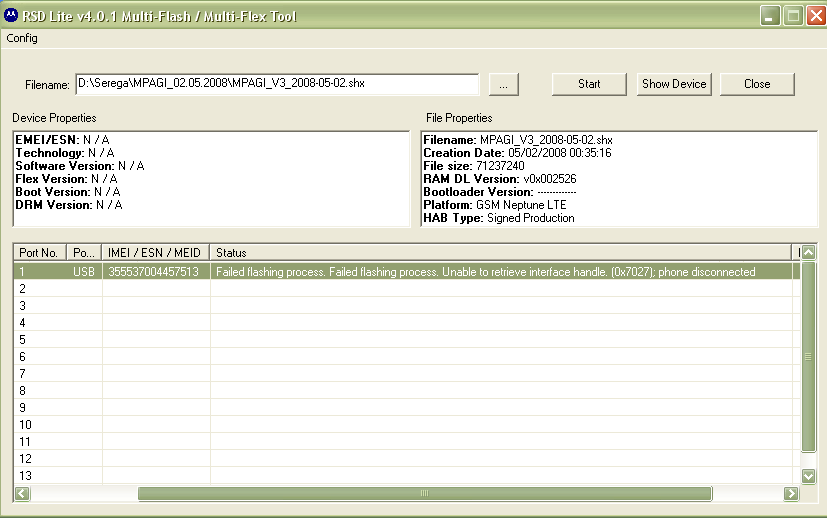The height and width of the screenshot is (518, 827).
Task: Click the horizontal scrollbar thumb
Action: (425, 494)
